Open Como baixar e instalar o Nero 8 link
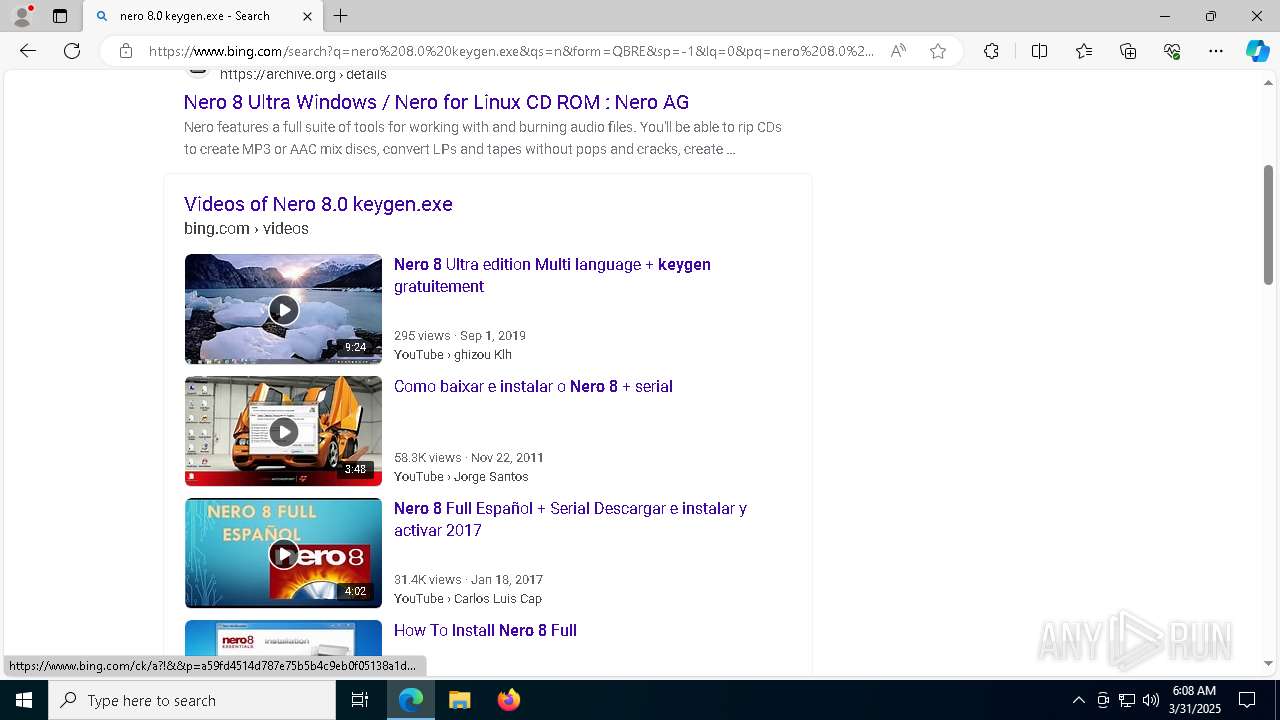The width and height of the screenshot is (1280, 720). [533, 387]
